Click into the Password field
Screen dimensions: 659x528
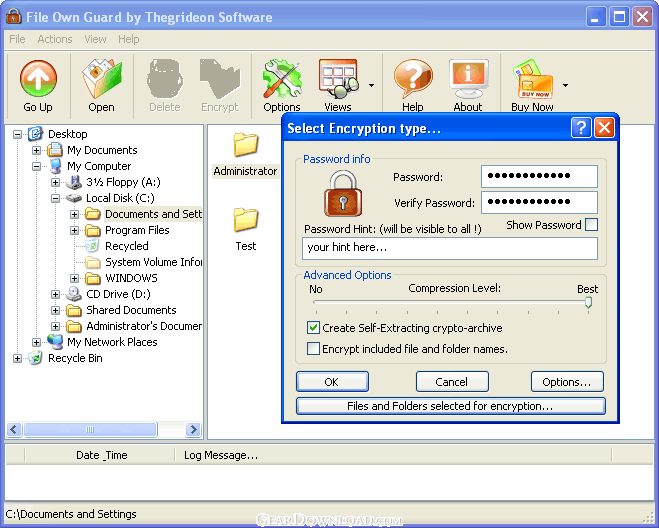coord(539,176)
